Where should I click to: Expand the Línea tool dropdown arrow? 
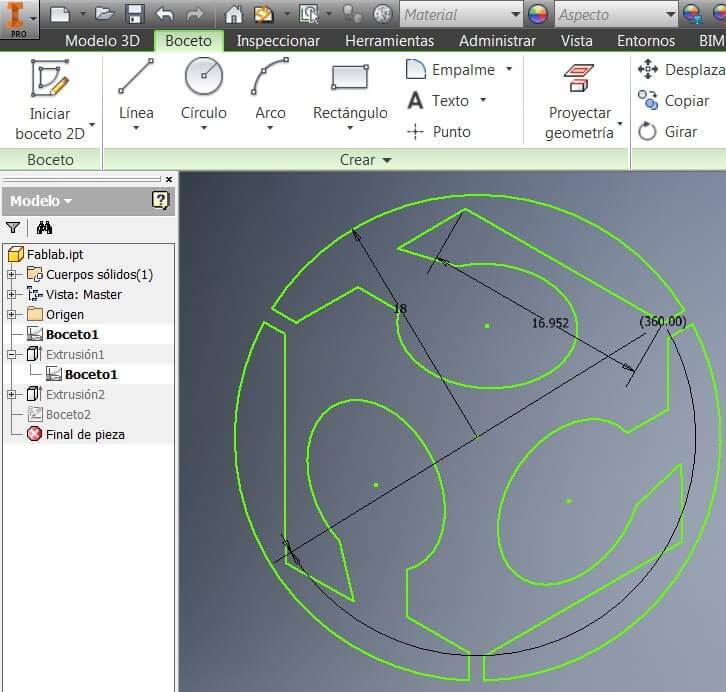click(x=136, y=128)
